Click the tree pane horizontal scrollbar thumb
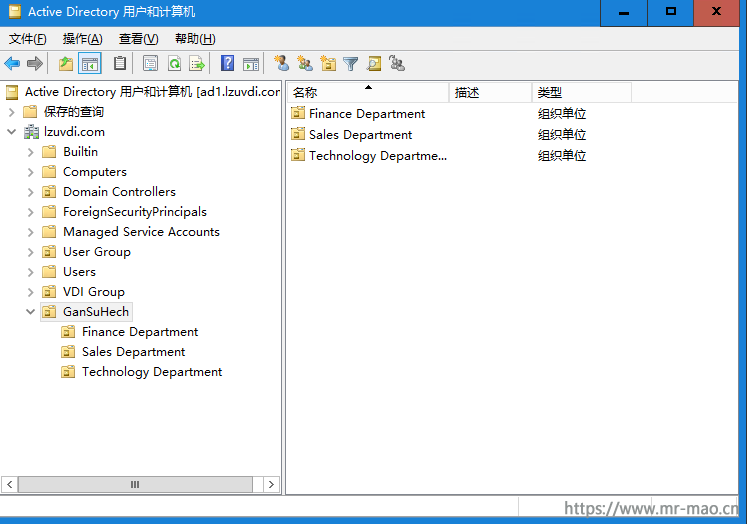The height and width of the screenshot is (524, 747). coord(135,484)
